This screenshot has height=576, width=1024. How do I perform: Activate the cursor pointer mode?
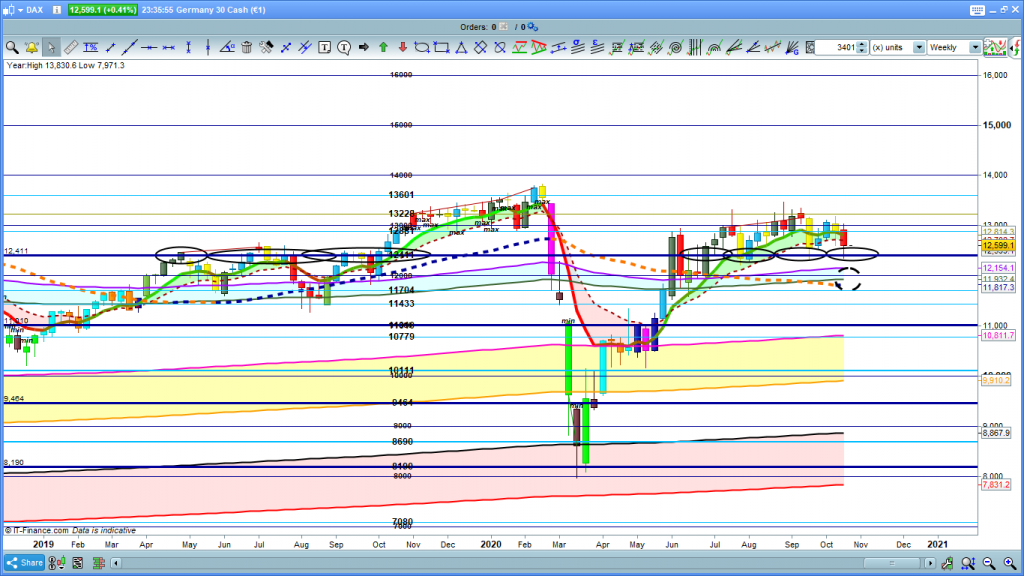(51, 47)
